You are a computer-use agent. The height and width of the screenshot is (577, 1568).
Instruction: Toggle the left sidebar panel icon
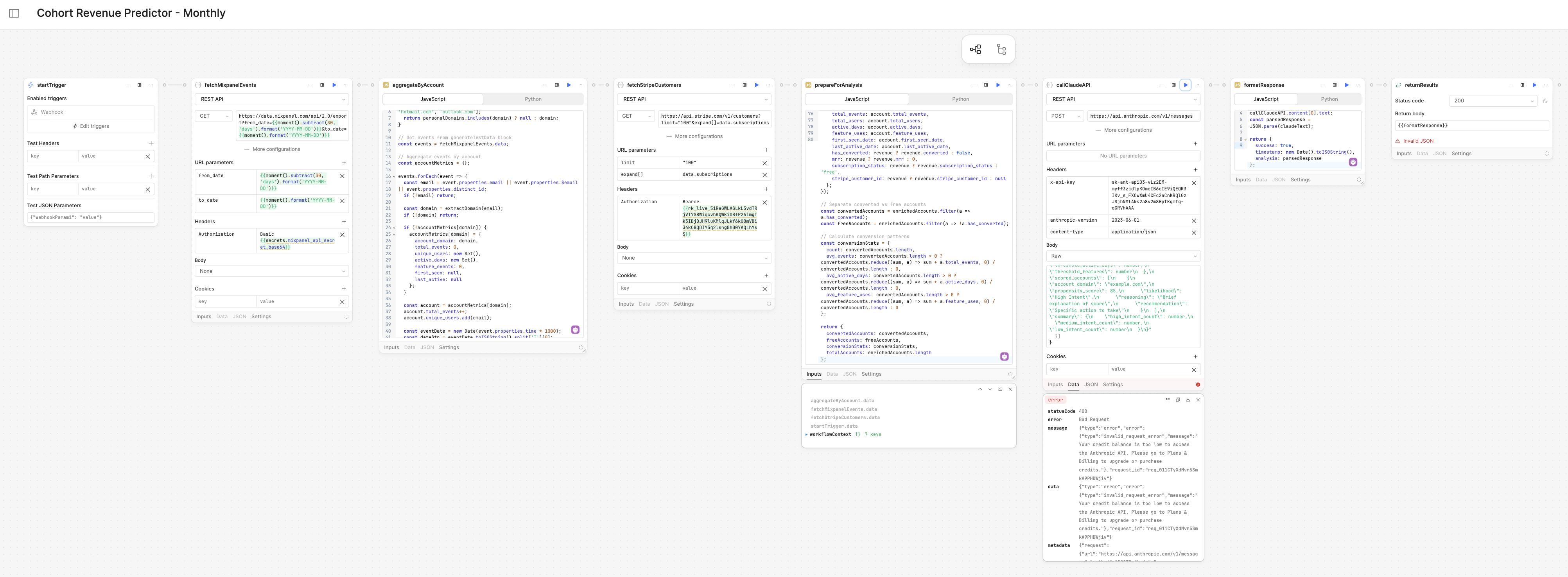14,13
